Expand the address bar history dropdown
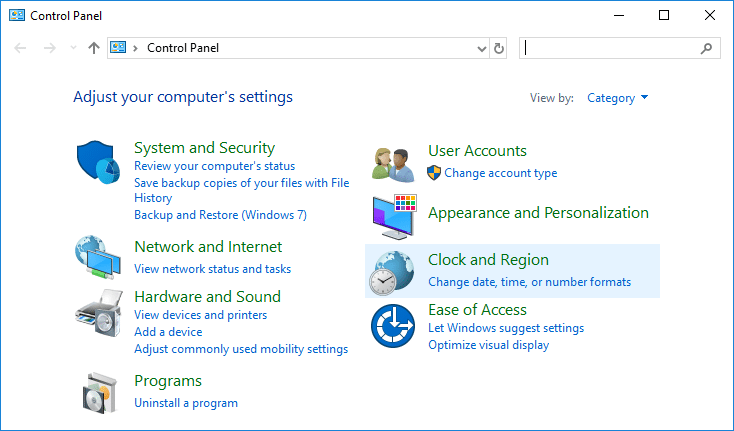 [481, 48]
